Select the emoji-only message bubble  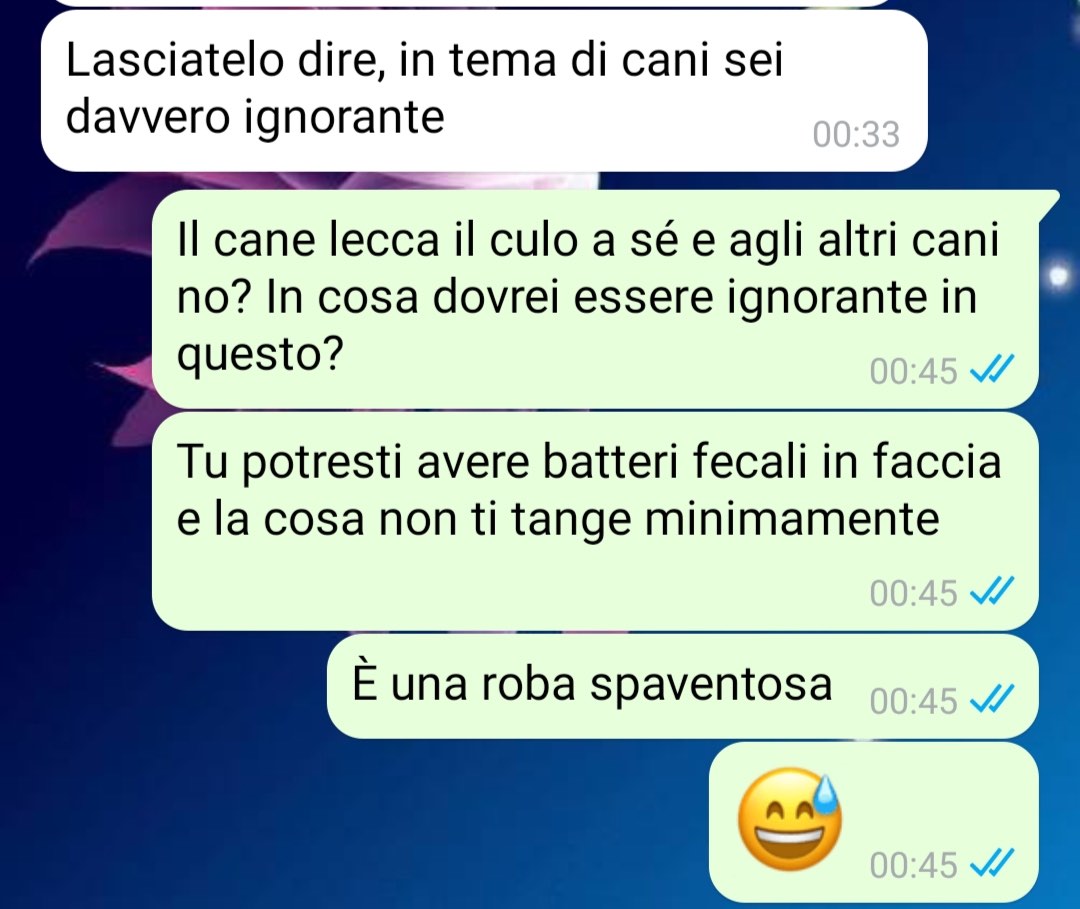point(873,822)
